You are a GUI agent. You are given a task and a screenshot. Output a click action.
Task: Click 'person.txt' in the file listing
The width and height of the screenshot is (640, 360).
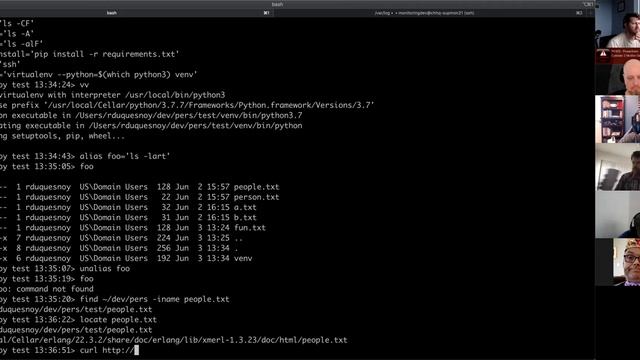(256, 197)
